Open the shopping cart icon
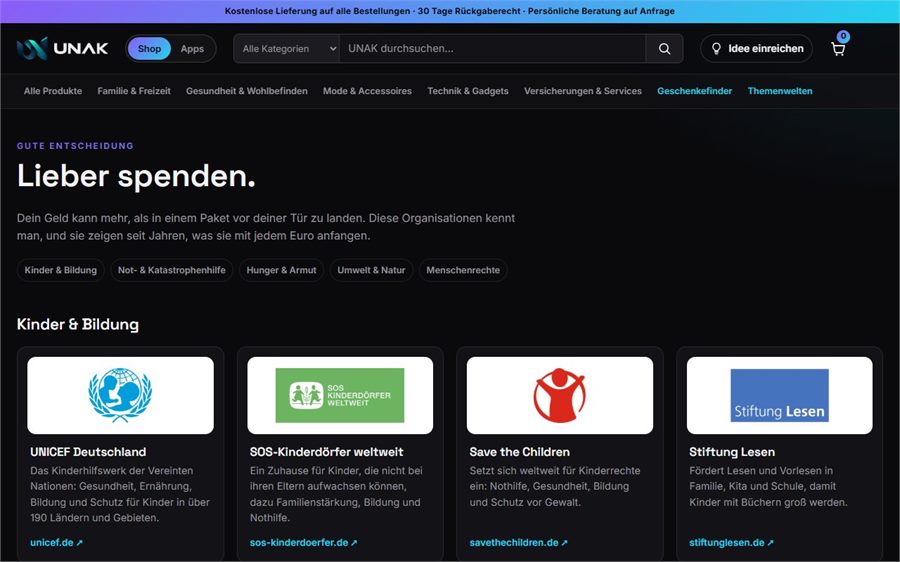 coord(839,48)
